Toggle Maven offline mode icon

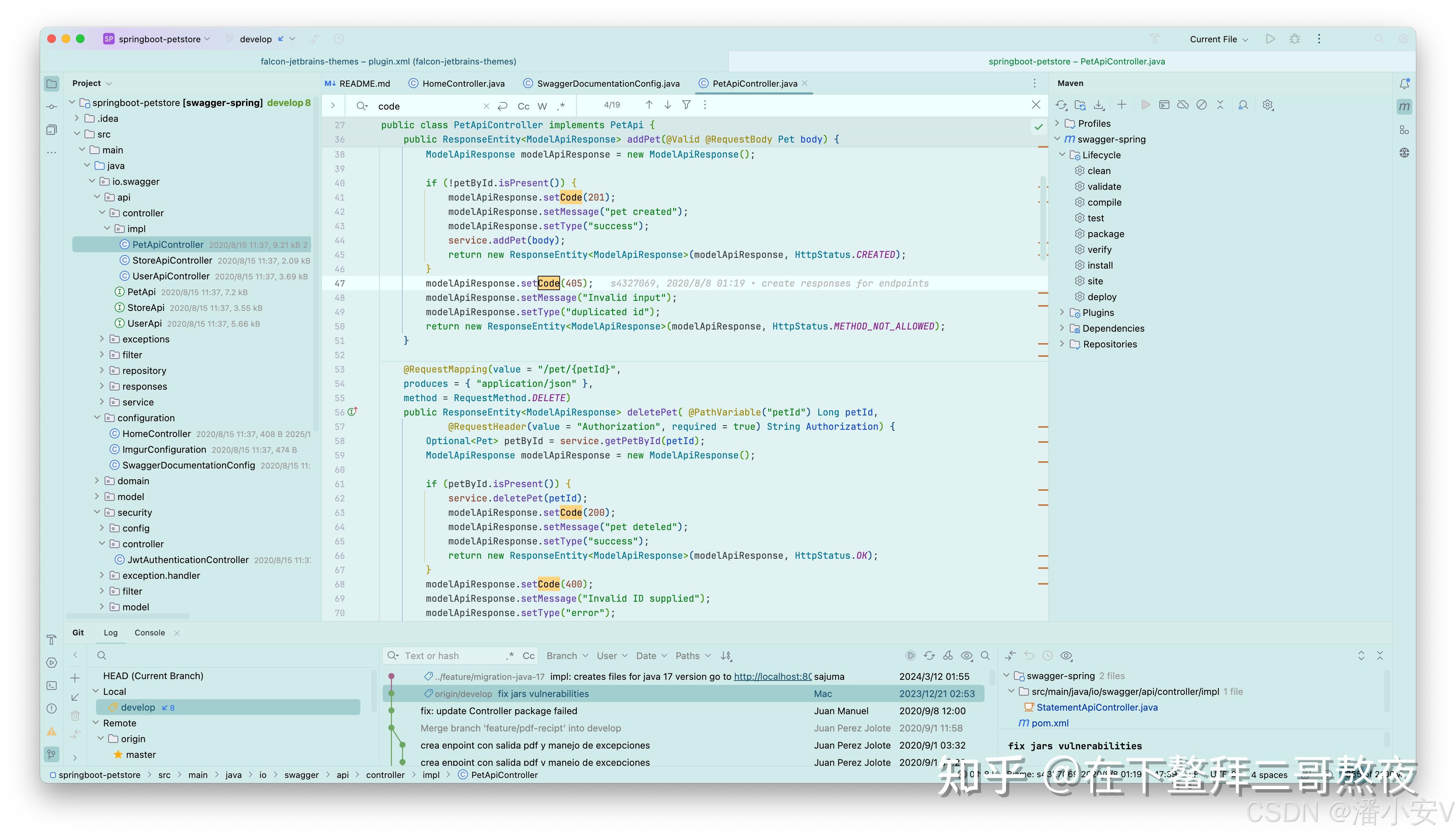(1183, 105)
